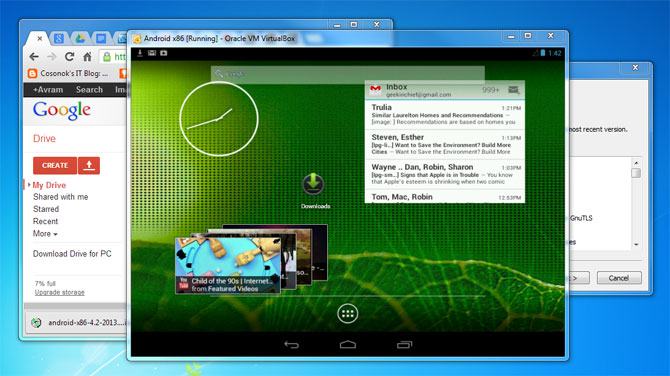Screen dimensions: 670x376
Task: Tap the YouTube logo on video widget
Action: click(184, 284)
